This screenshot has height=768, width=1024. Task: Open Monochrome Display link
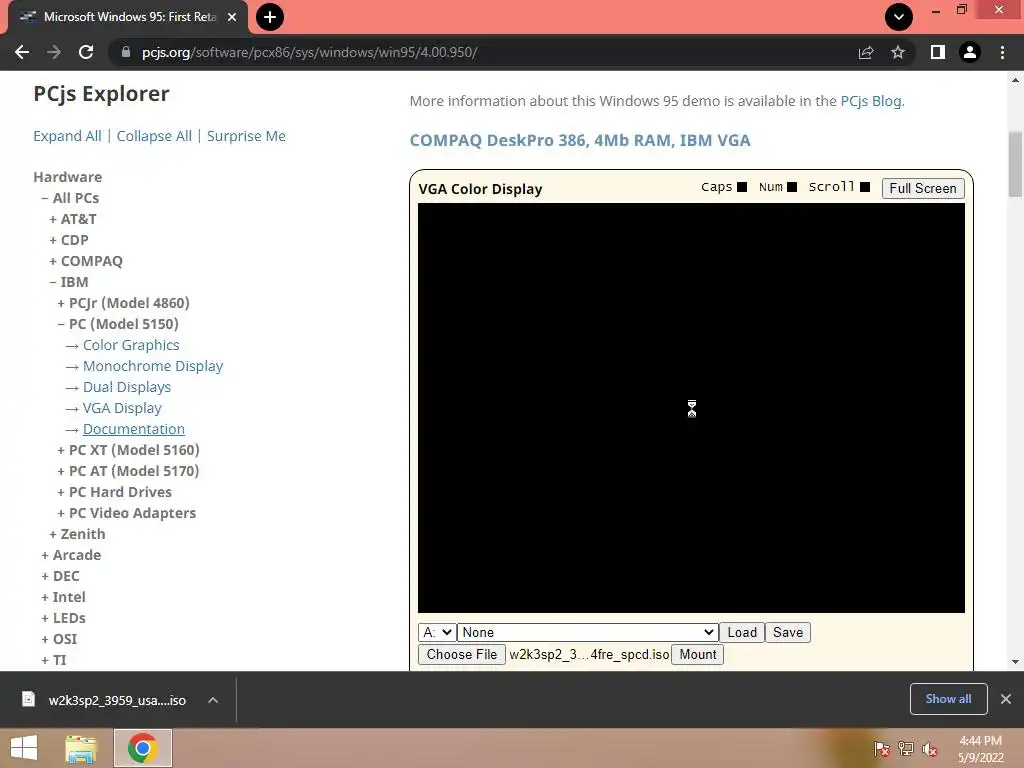153,366
